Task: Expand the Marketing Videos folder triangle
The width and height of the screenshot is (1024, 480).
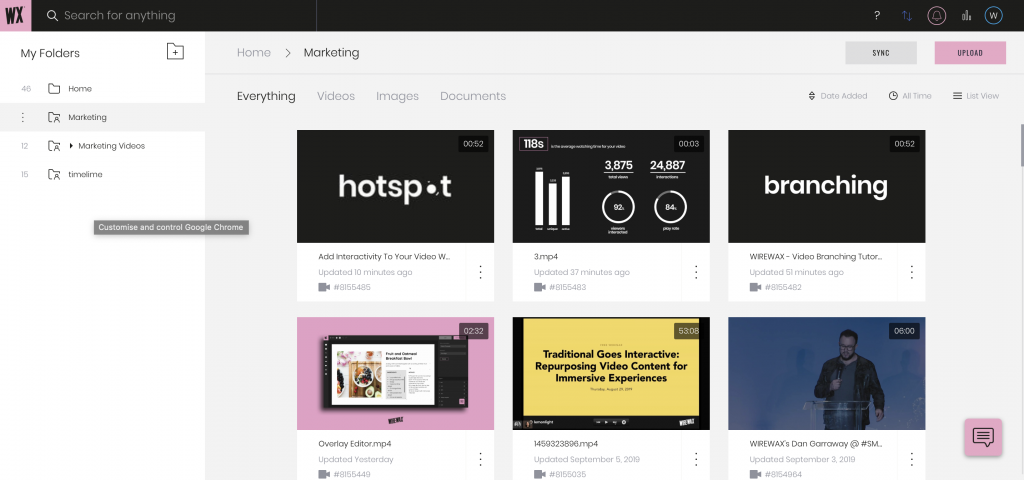Action: 71,146
